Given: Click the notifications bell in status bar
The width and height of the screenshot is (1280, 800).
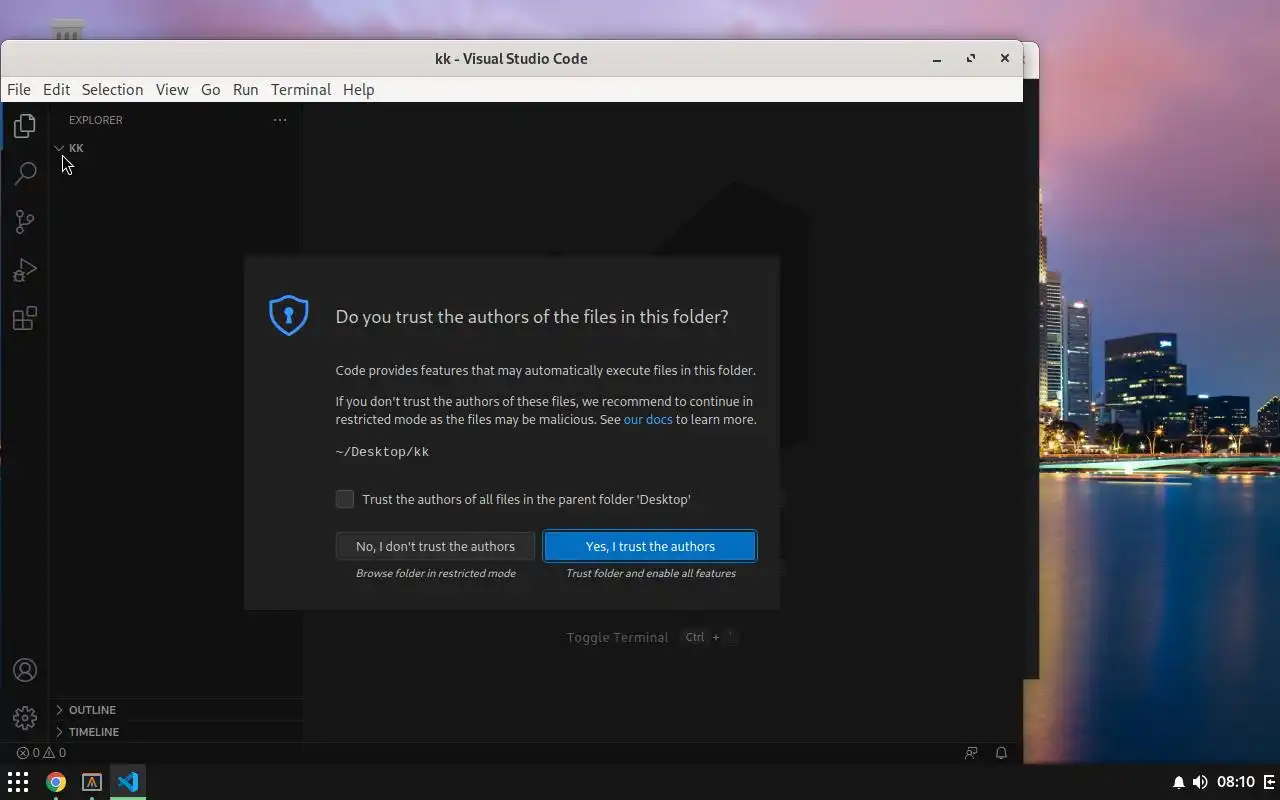Looking at the screenshot, I should (1001, 753).
